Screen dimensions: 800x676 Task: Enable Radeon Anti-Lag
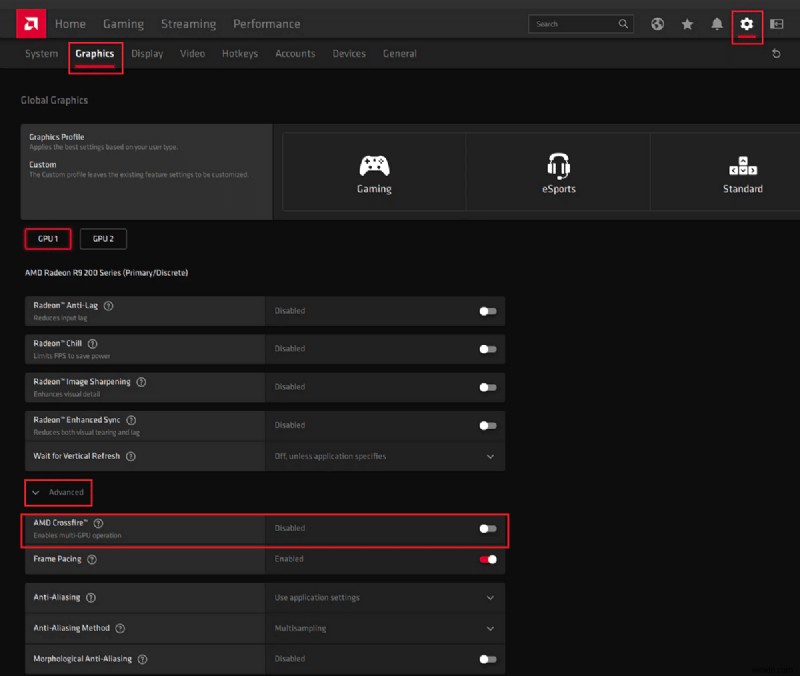tap(488, 311)
